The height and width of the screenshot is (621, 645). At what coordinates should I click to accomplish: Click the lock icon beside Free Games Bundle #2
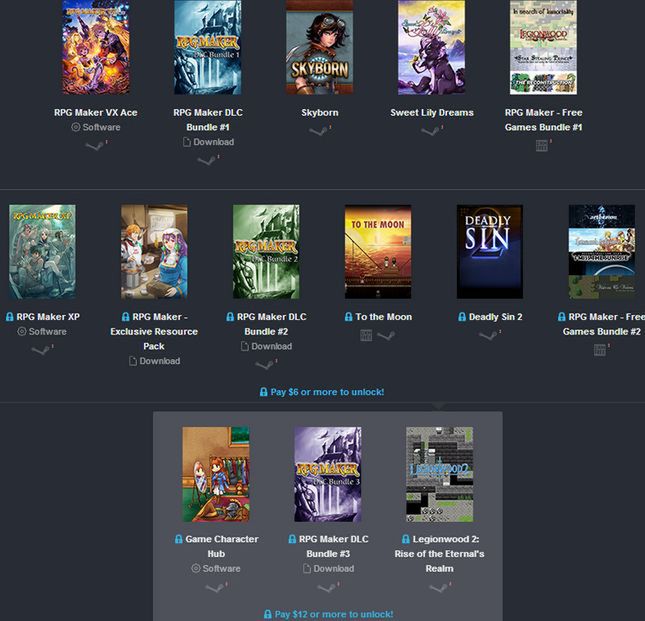[x=561, y=317]
